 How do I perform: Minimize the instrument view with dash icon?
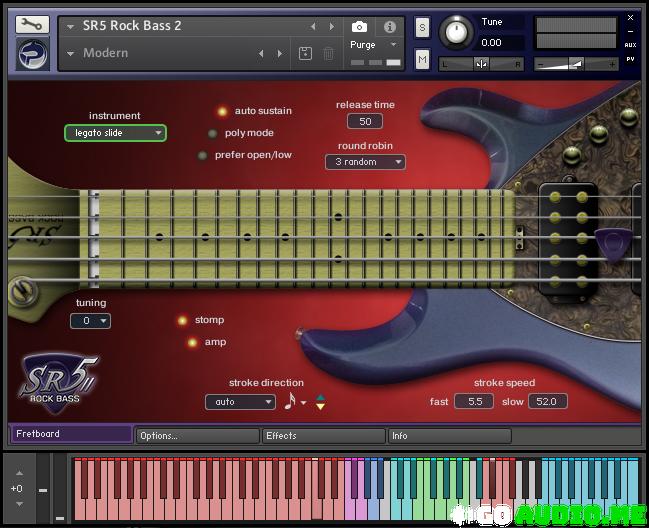[x=630, y=31]
